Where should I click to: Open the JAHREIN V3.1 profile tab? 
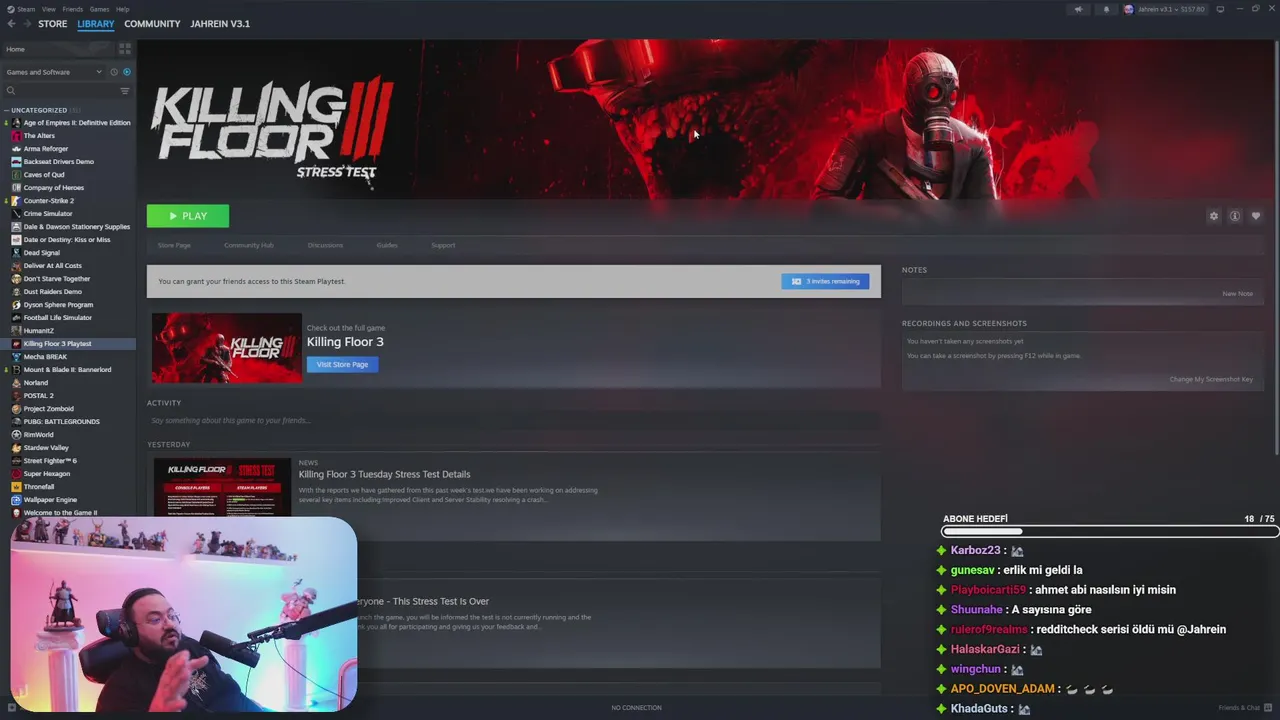pyautogui.click(x=220, y=24)
